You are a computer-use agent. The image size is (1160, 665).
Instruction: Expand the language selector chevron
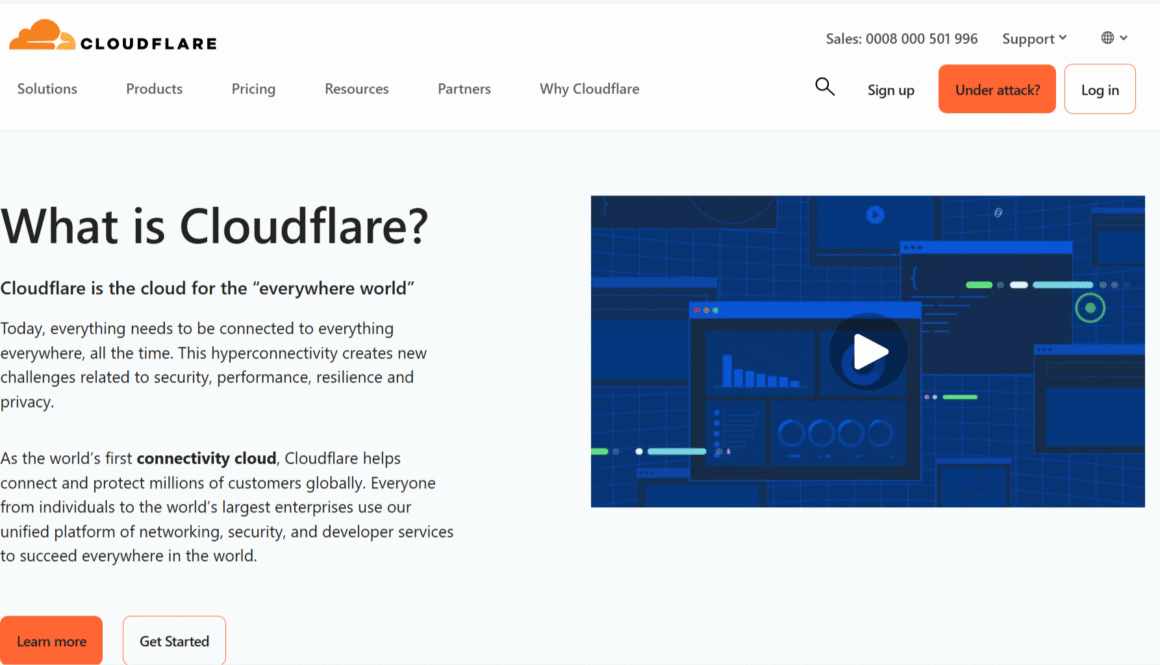click(1125, 38)
